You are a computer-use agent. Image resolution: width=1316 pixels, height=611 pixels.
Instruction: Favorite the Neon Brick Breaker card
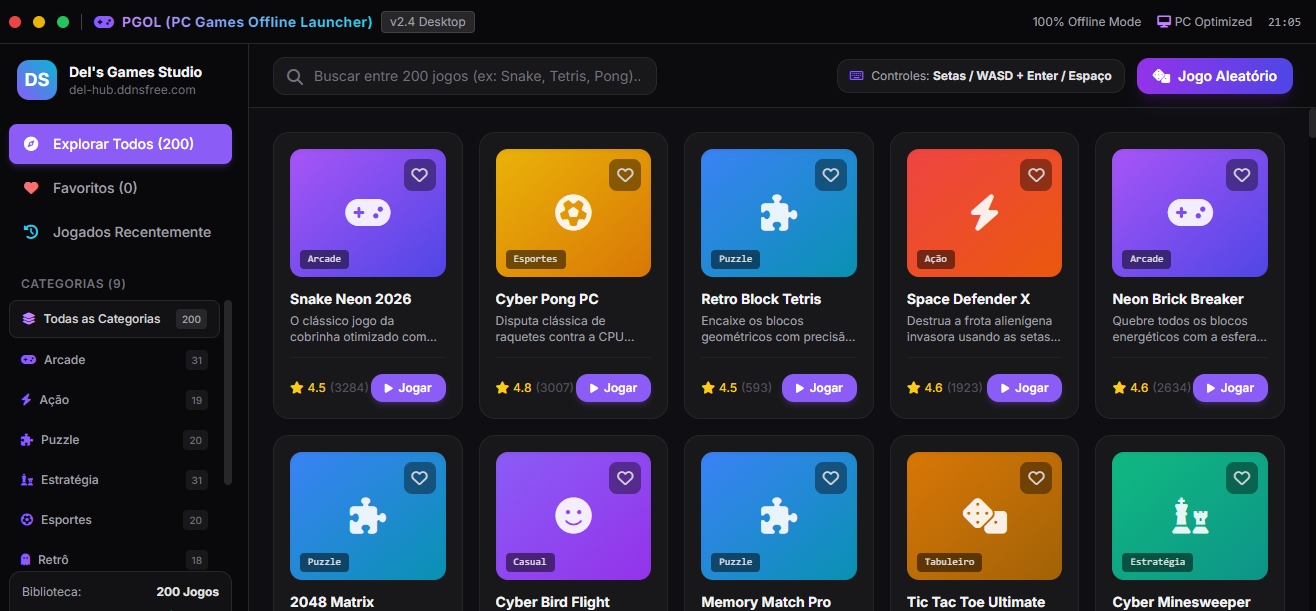pyautogui.click(x=1242, y=175)
